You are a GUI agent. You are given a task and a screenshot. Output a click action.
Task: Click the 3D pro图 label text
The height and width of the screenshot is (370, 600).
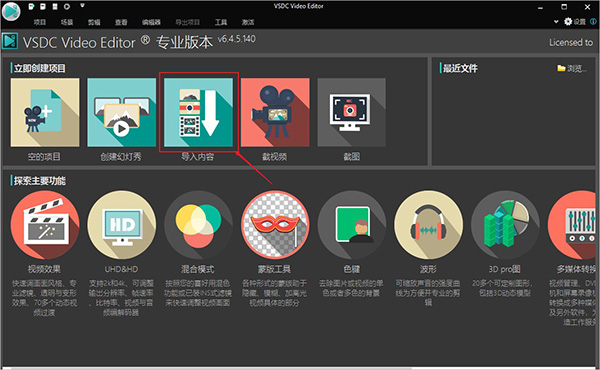(504, 269)
